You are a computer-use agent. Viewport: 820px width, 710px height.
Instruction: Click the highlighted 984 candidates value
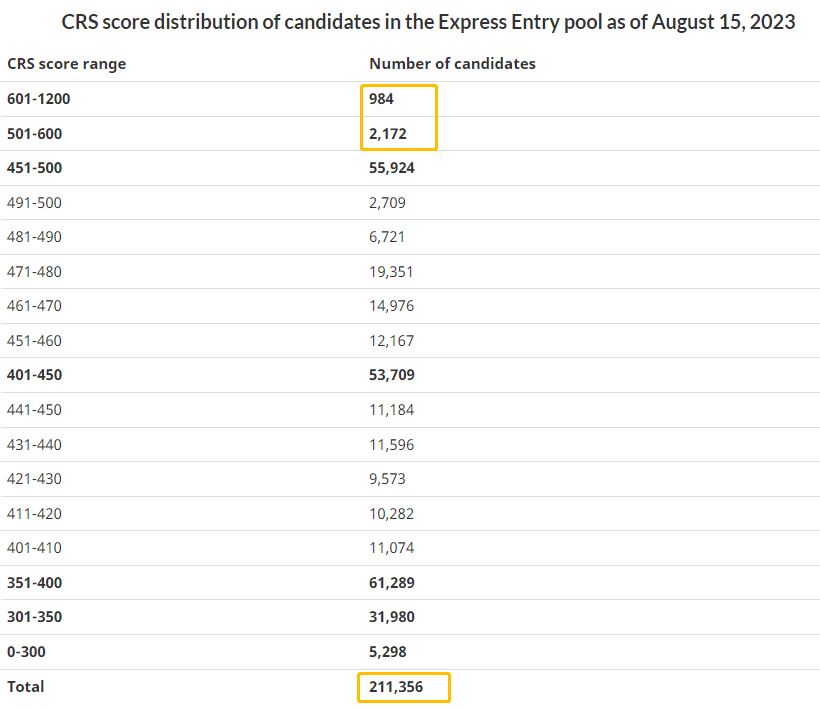[383, 99]
